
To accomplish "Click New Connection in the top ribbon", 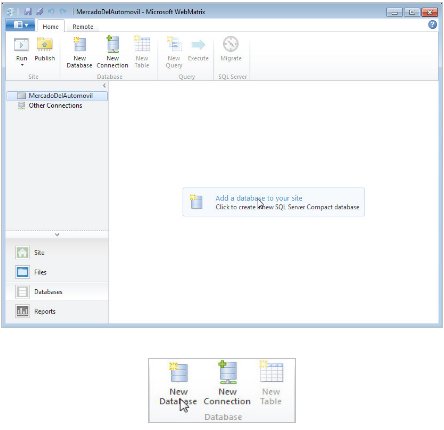I will [x=113, y=52].
